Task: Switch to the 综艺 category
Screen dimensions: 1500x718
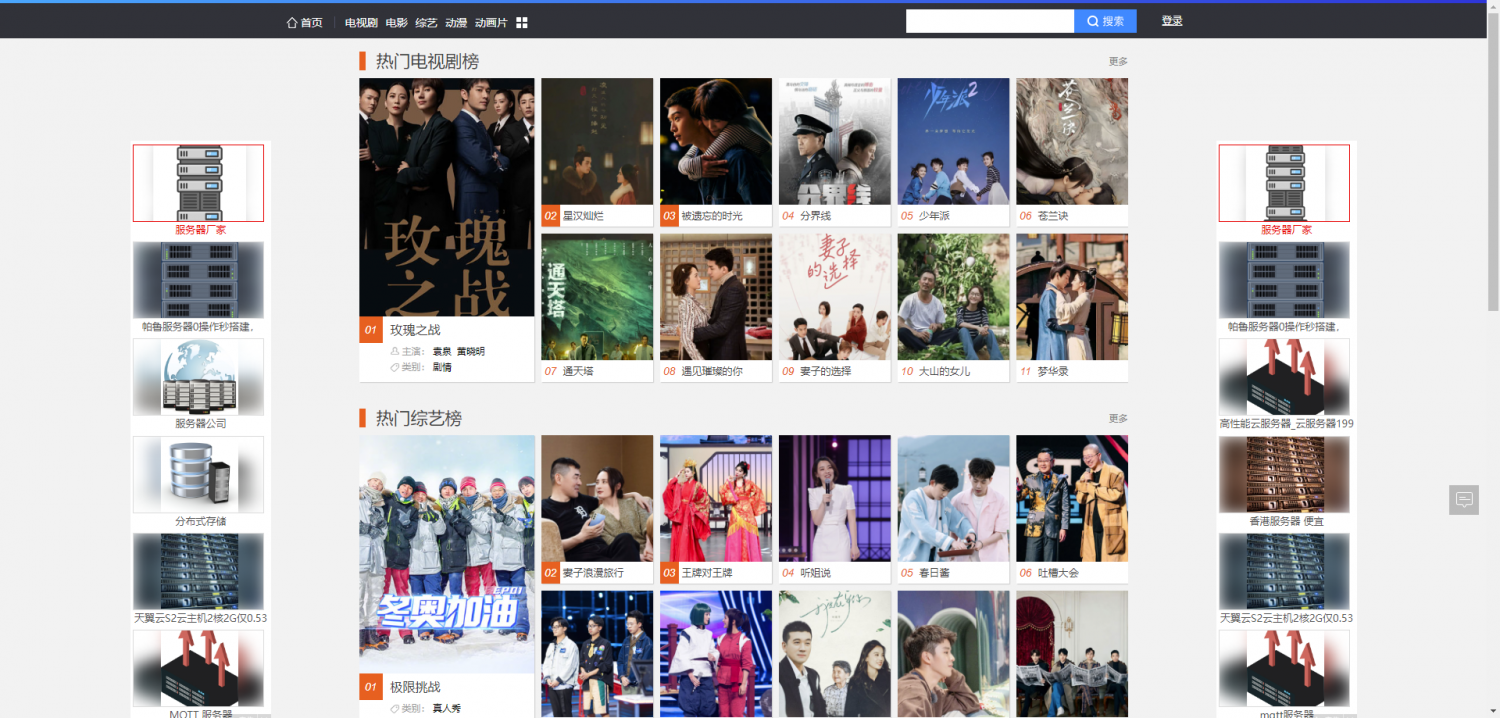Action: (426, 22)
